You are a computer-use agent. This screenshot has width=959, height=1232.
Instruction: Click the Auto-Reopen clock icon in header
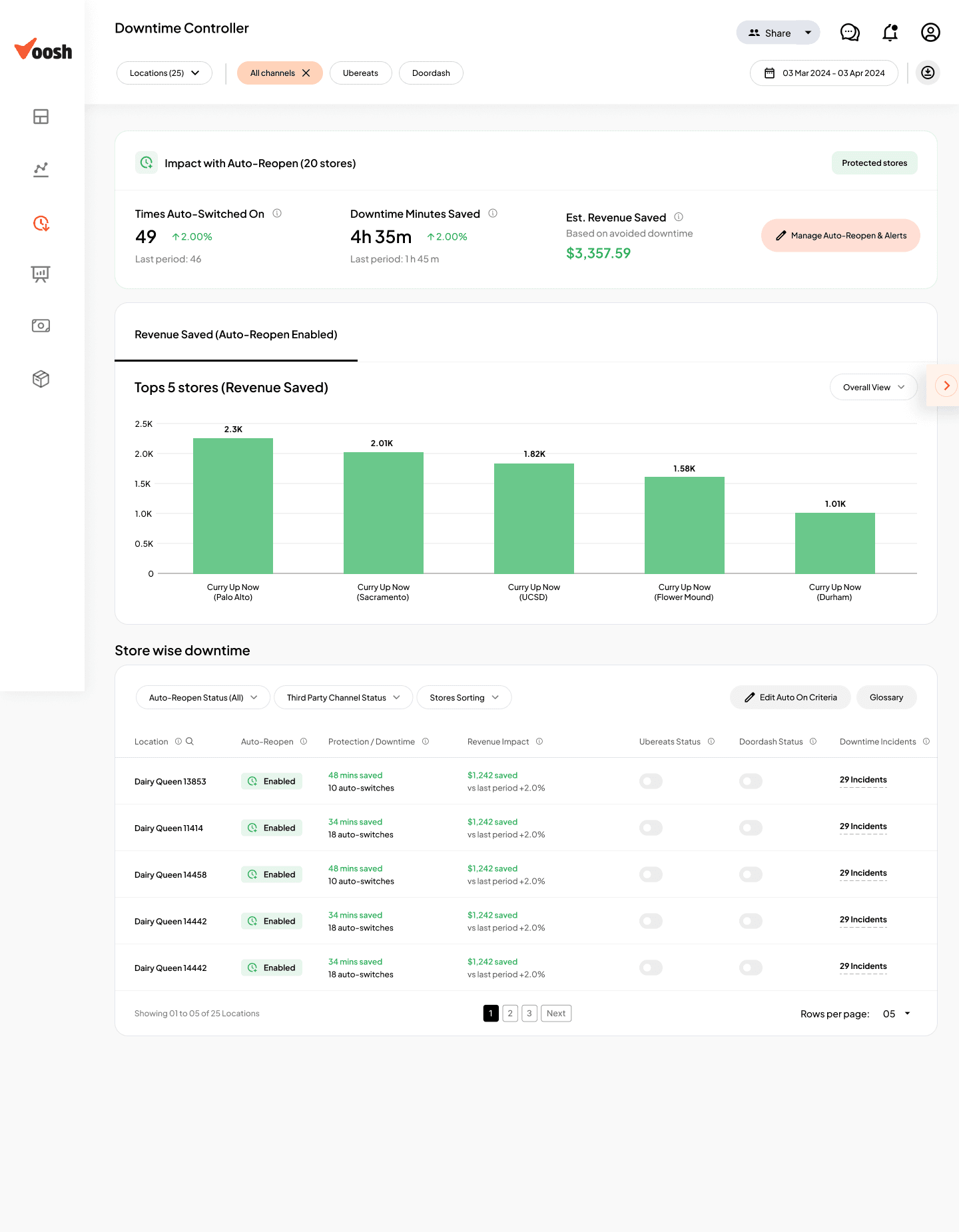(147, 162)
